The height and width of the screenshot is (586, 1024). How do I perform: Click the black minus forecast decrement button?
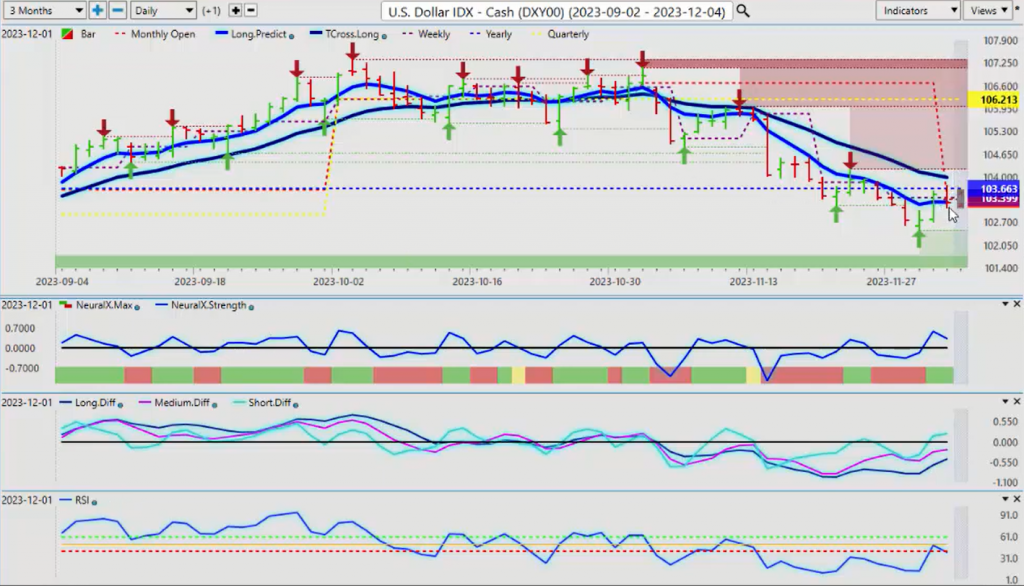(x=250, y=10)
